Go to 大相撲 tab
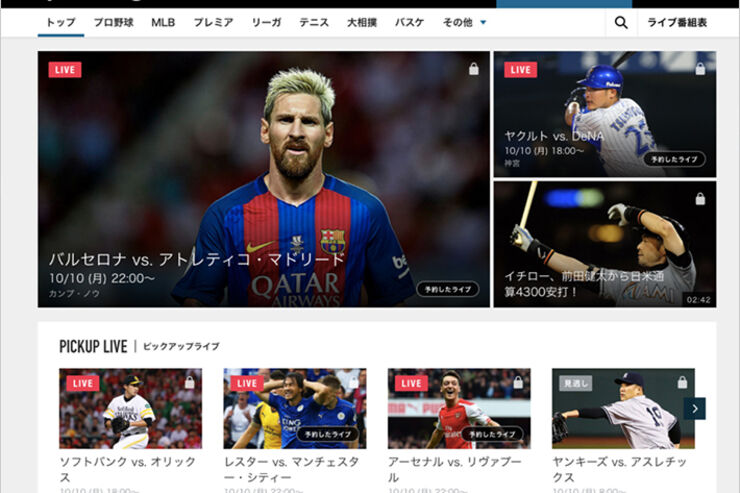Viewport: 740px width, 493px height. pyautogui.click(x=362, y=22)
